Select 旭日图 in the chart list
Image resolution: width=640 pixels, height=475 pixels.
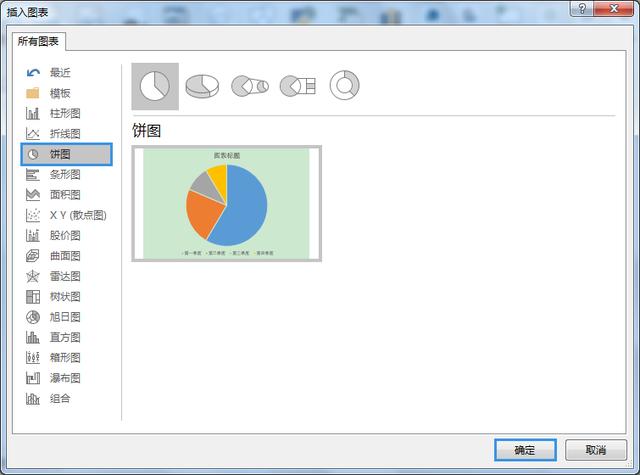[65, 317]
